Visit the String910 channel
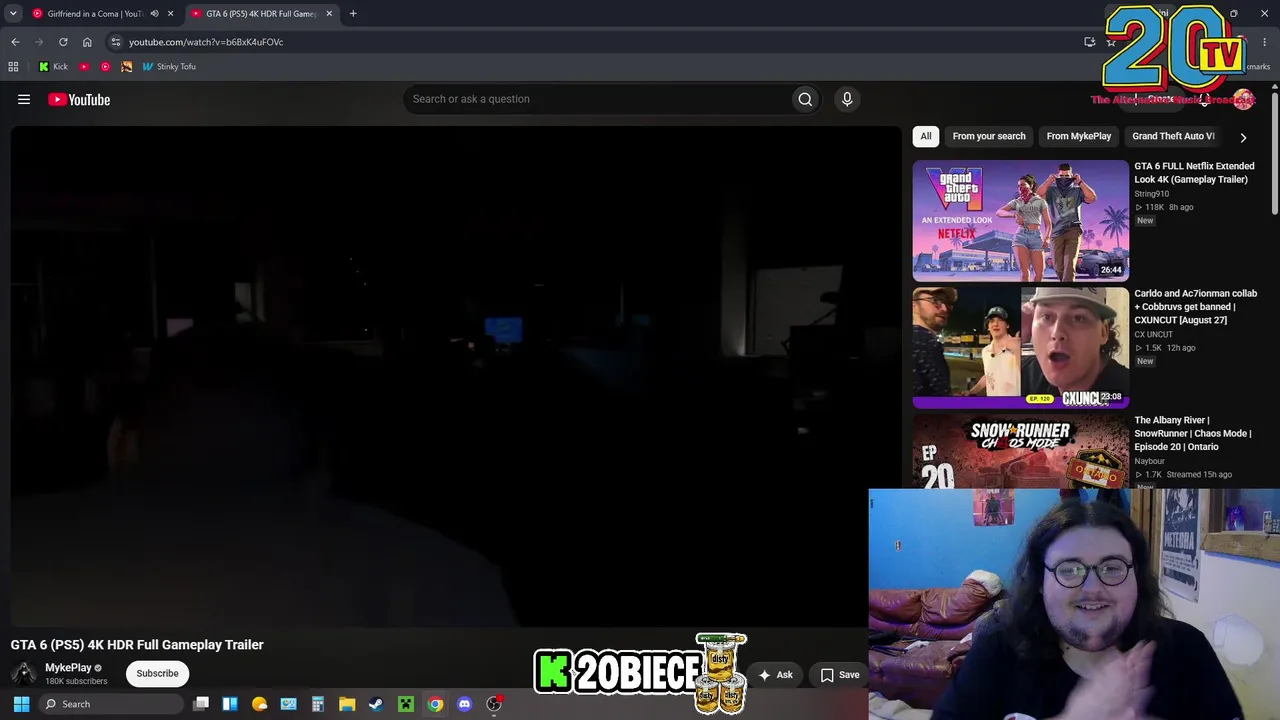This screenshot has width=1280, height=720. [x=1151, y=194]
